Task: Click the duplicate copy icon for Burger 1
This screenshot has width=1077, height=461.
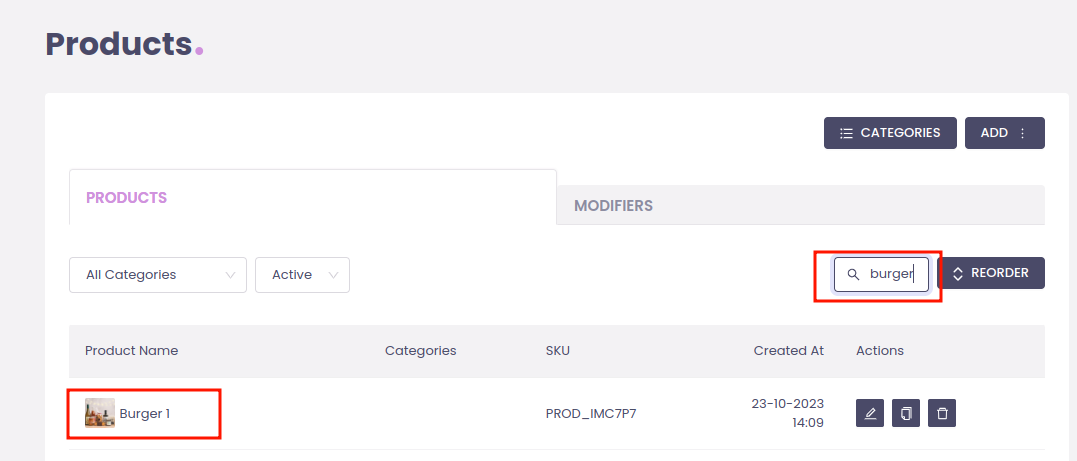Action: [906, 413]
